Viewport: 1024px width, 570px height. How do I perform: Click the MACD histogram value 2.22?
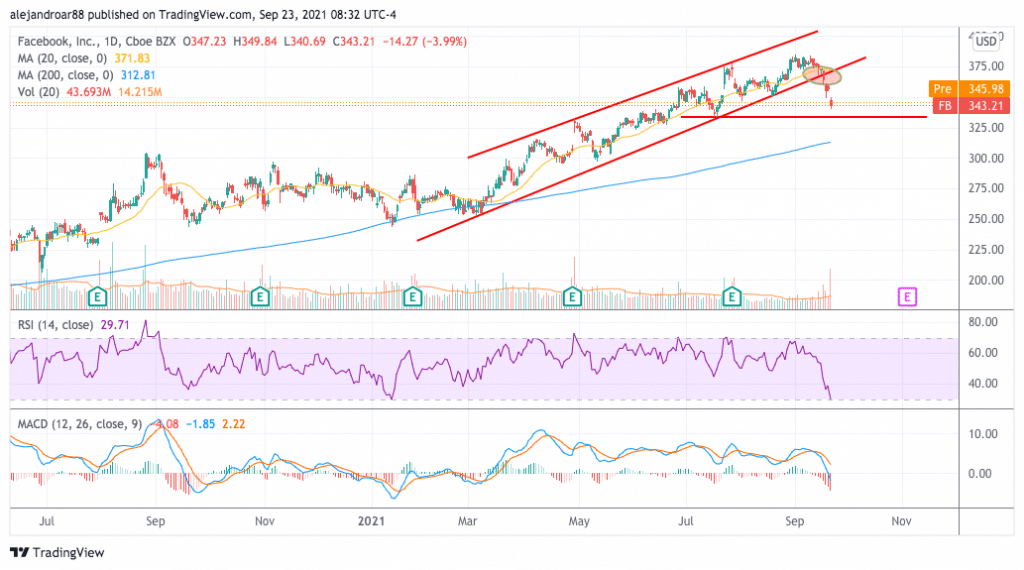pos(233,424)
